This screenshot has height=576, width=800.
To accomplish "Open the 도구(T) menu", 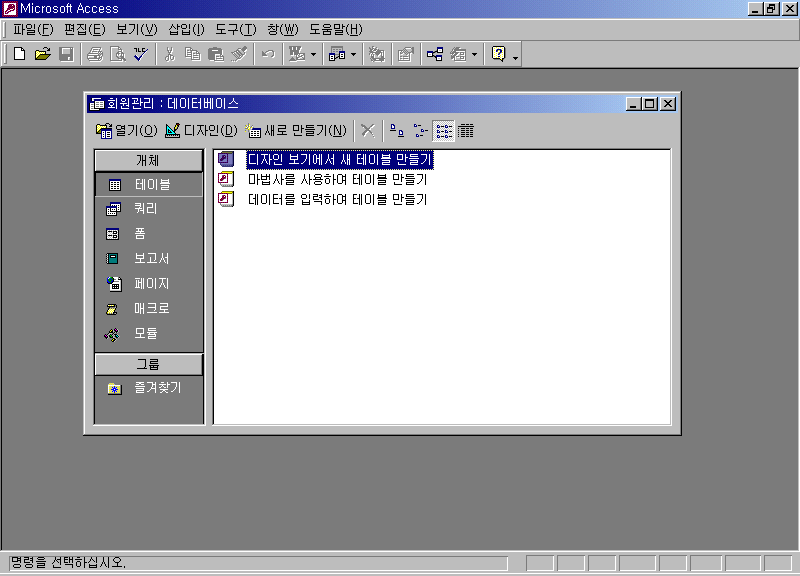I will (236, 30).
